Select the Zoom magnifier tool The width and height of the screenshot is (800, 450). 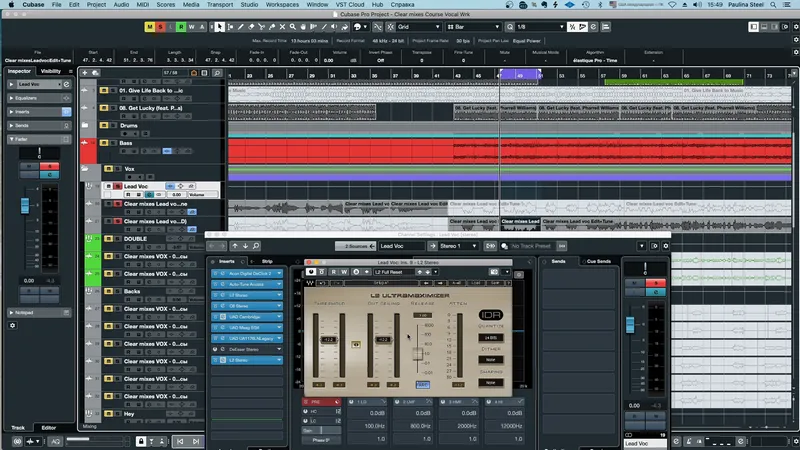click(293, 27)
